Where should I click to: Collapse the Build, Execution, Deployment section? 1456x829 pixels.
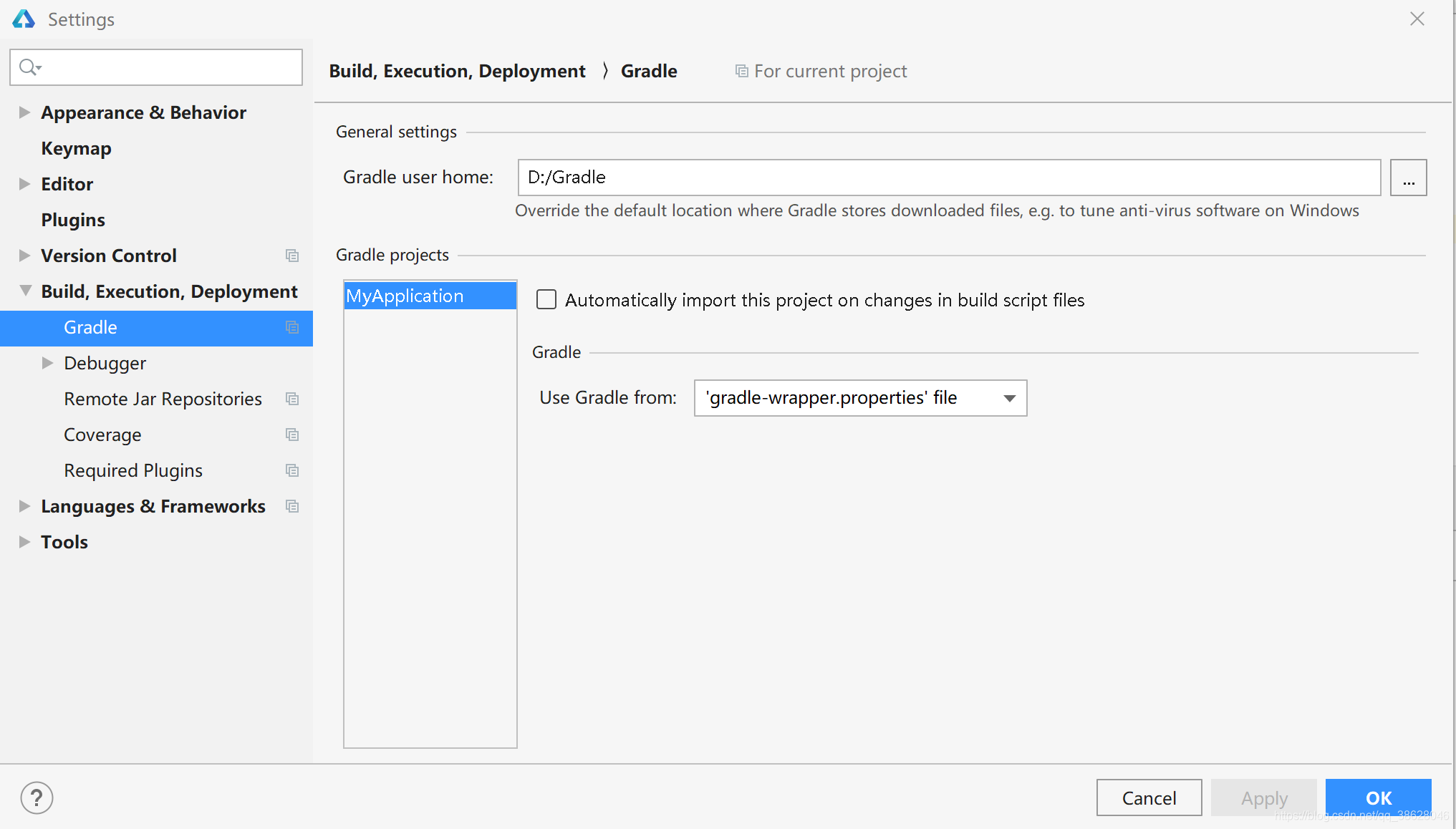tap(25, 291)
